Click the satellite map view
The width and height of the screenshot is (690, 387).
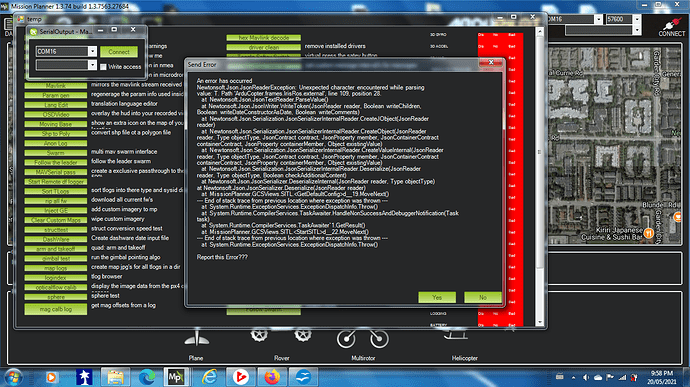[x=615, y=145]
